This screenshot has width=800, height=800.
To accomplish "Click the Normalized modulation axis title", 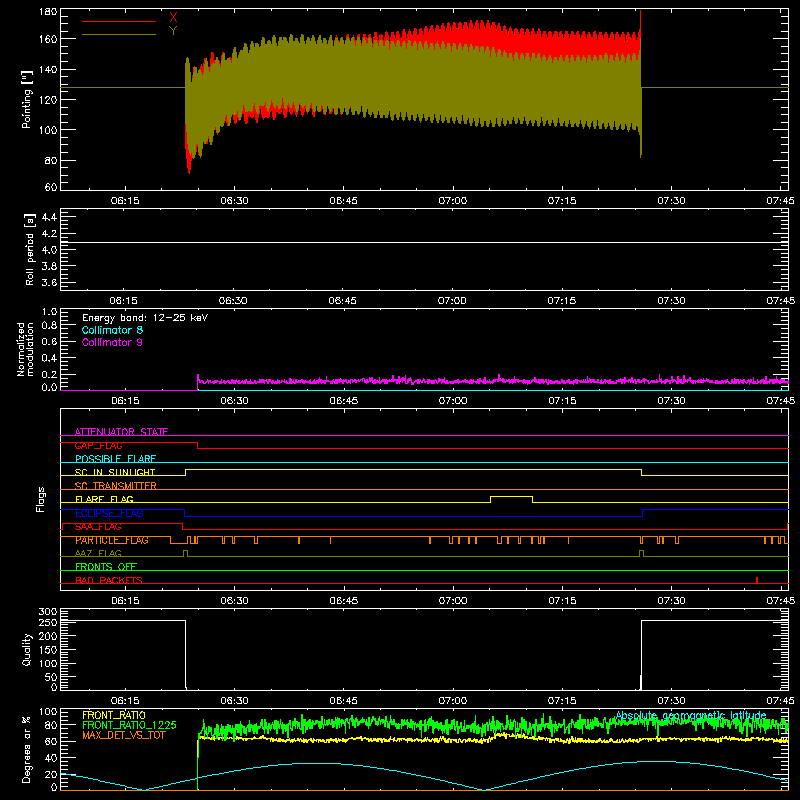I will tap(25, 349).
